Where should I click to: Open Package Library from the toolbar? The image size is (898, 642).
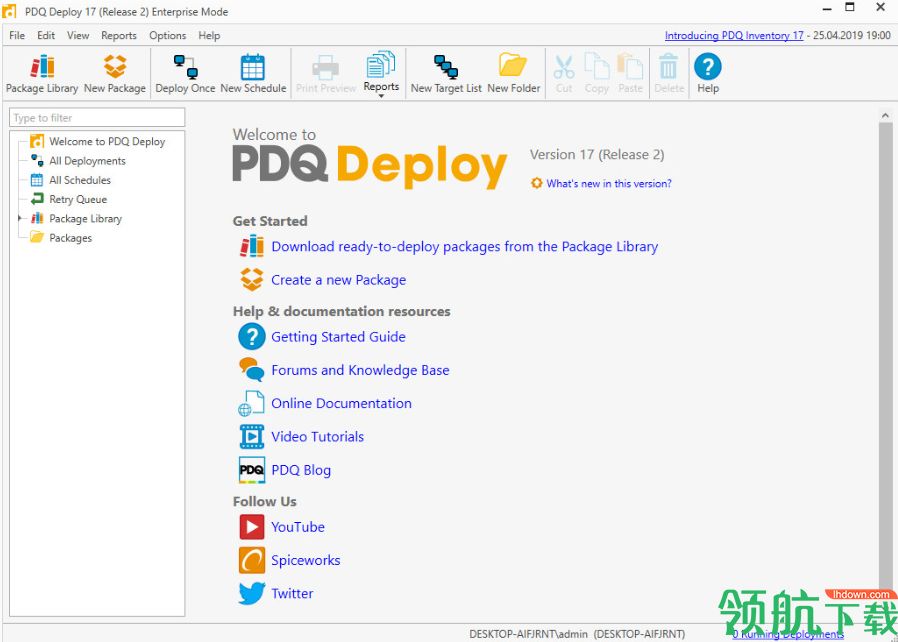click(x=42, y=74)
